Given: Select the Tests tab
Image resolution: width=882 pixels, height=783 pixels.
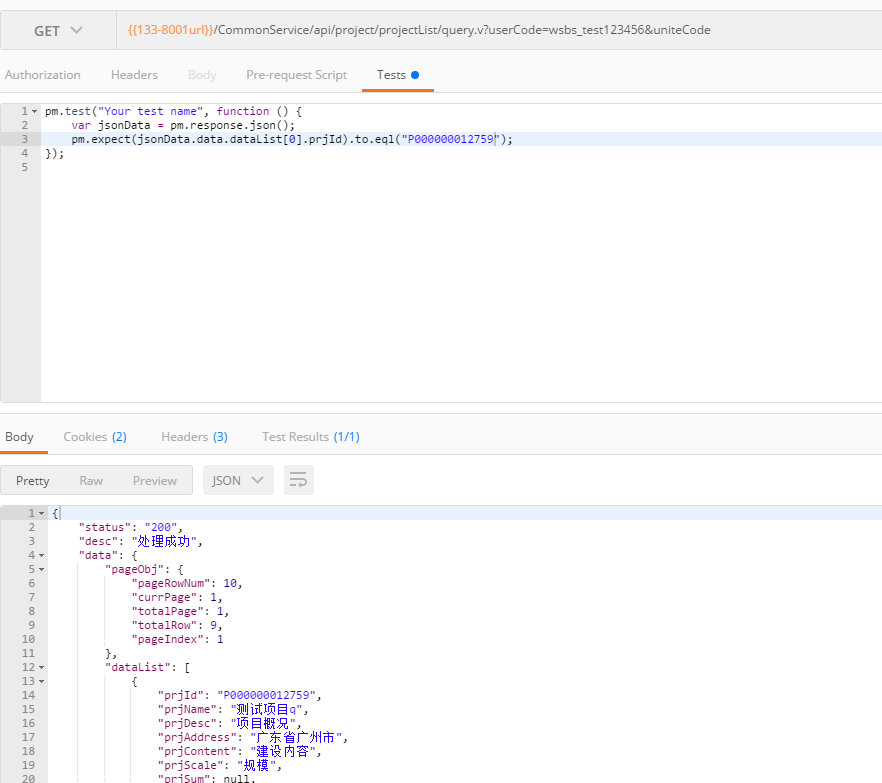Looking at the screenshot, I should click(x=398, y=75).
